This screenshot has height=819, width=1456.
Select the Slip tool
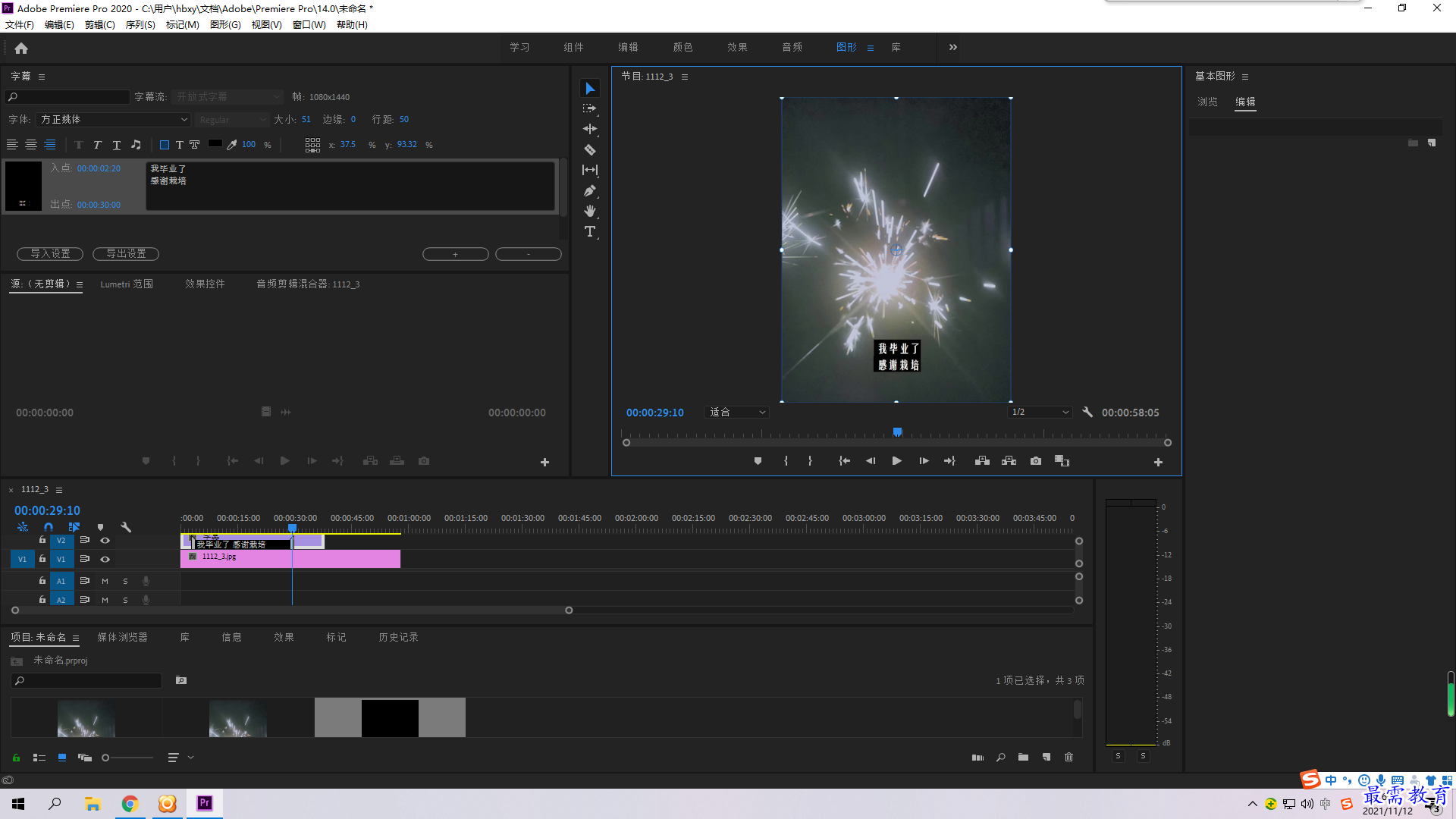[590, 170]
